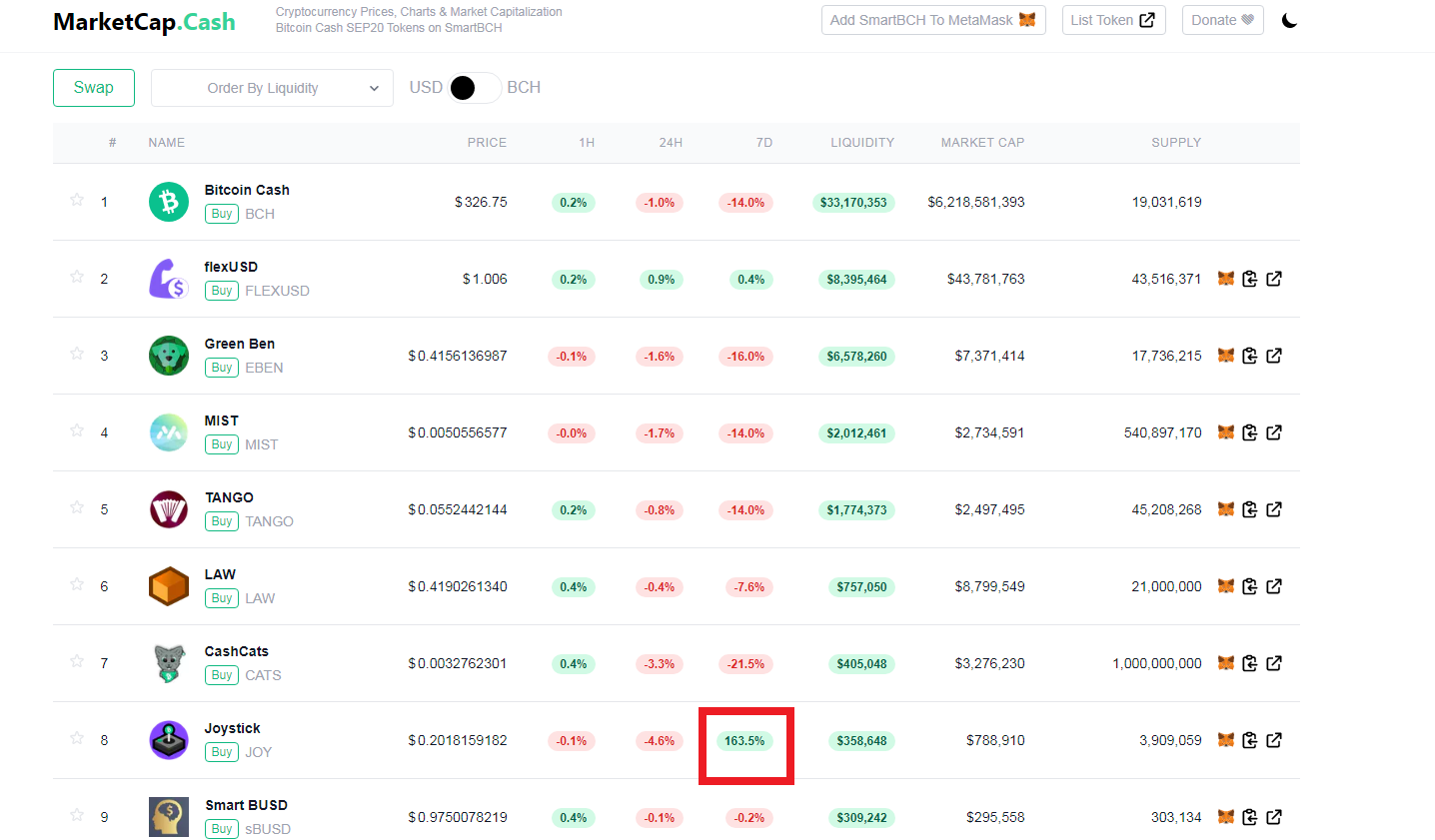
Task: Copy the Joystick contract address
Action: coord(1250,740)
